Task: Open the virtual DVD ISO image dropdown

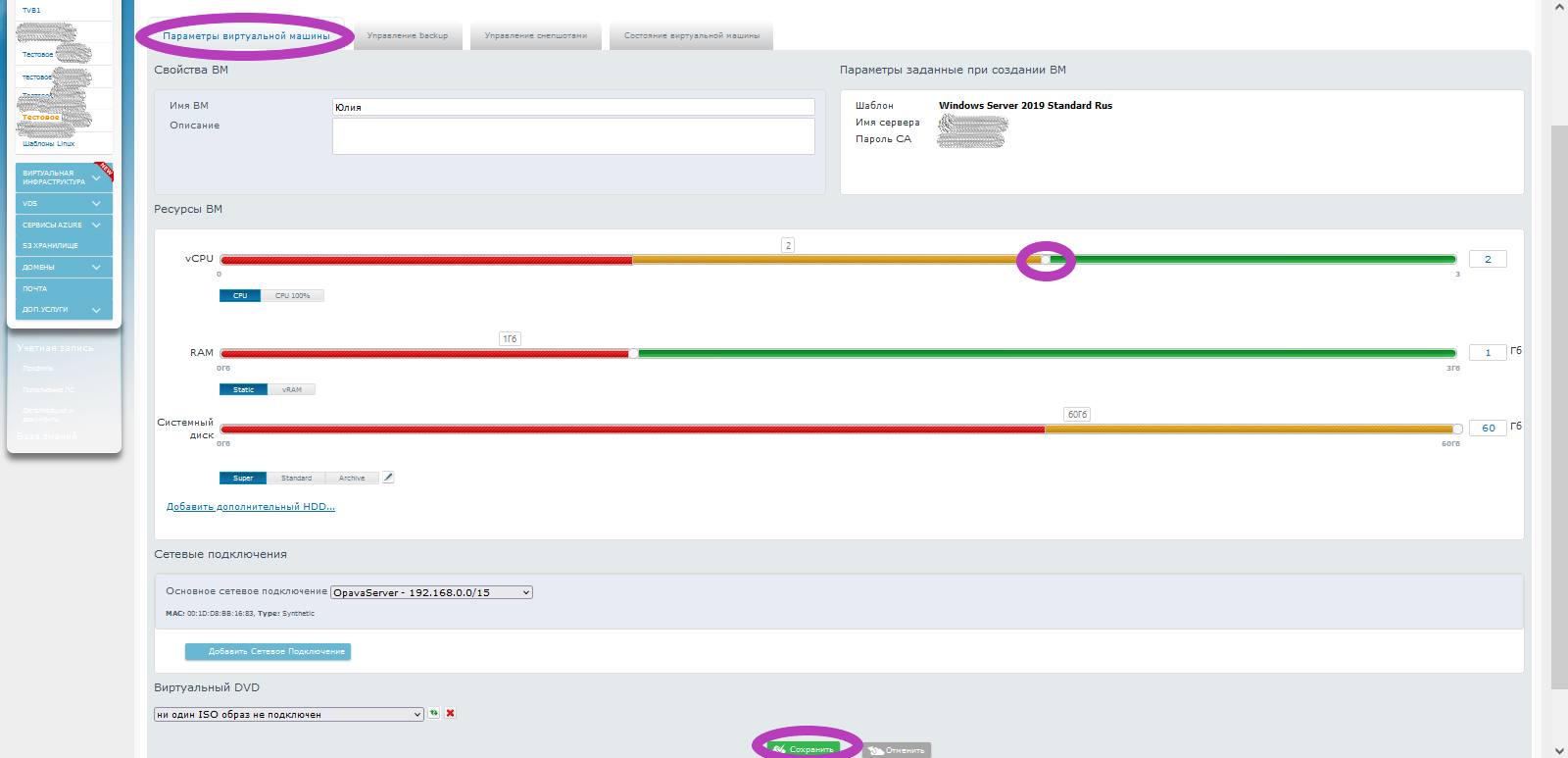Action: coord(289,714)
